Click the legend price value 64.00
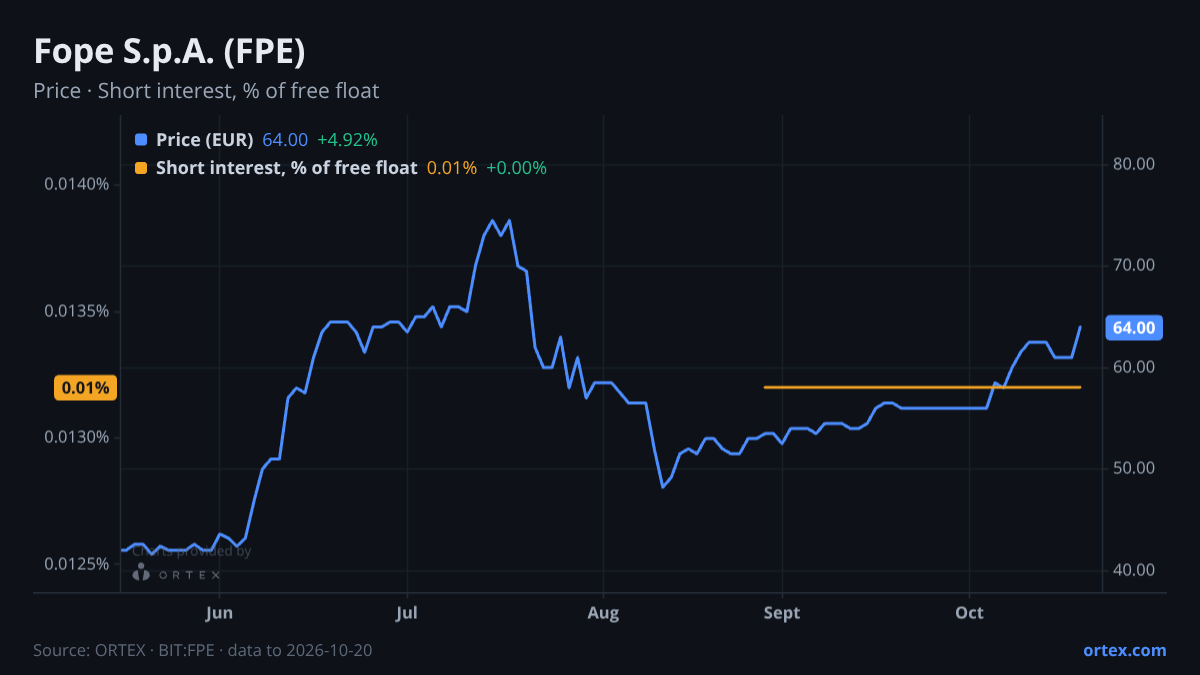Screen dimensions: 1200x675 click(x=285, y=140)
